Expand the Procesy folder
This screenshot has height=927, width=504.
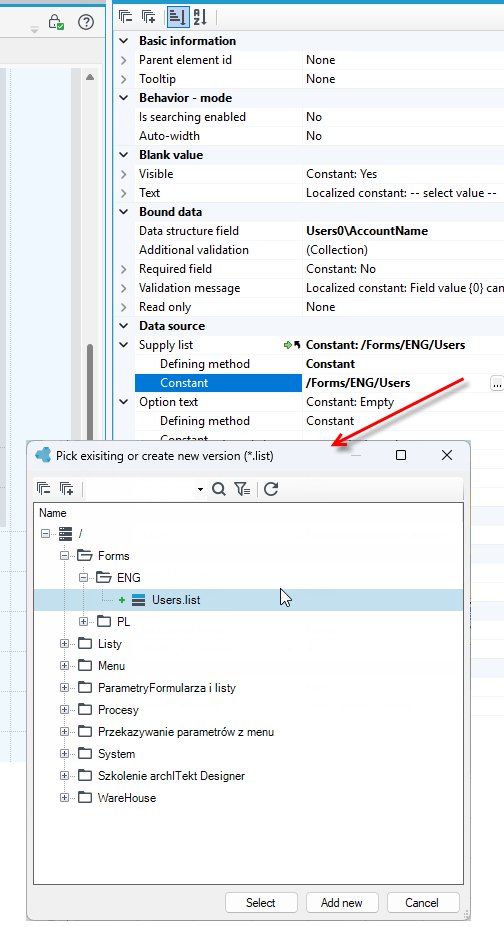pos(64,709)
